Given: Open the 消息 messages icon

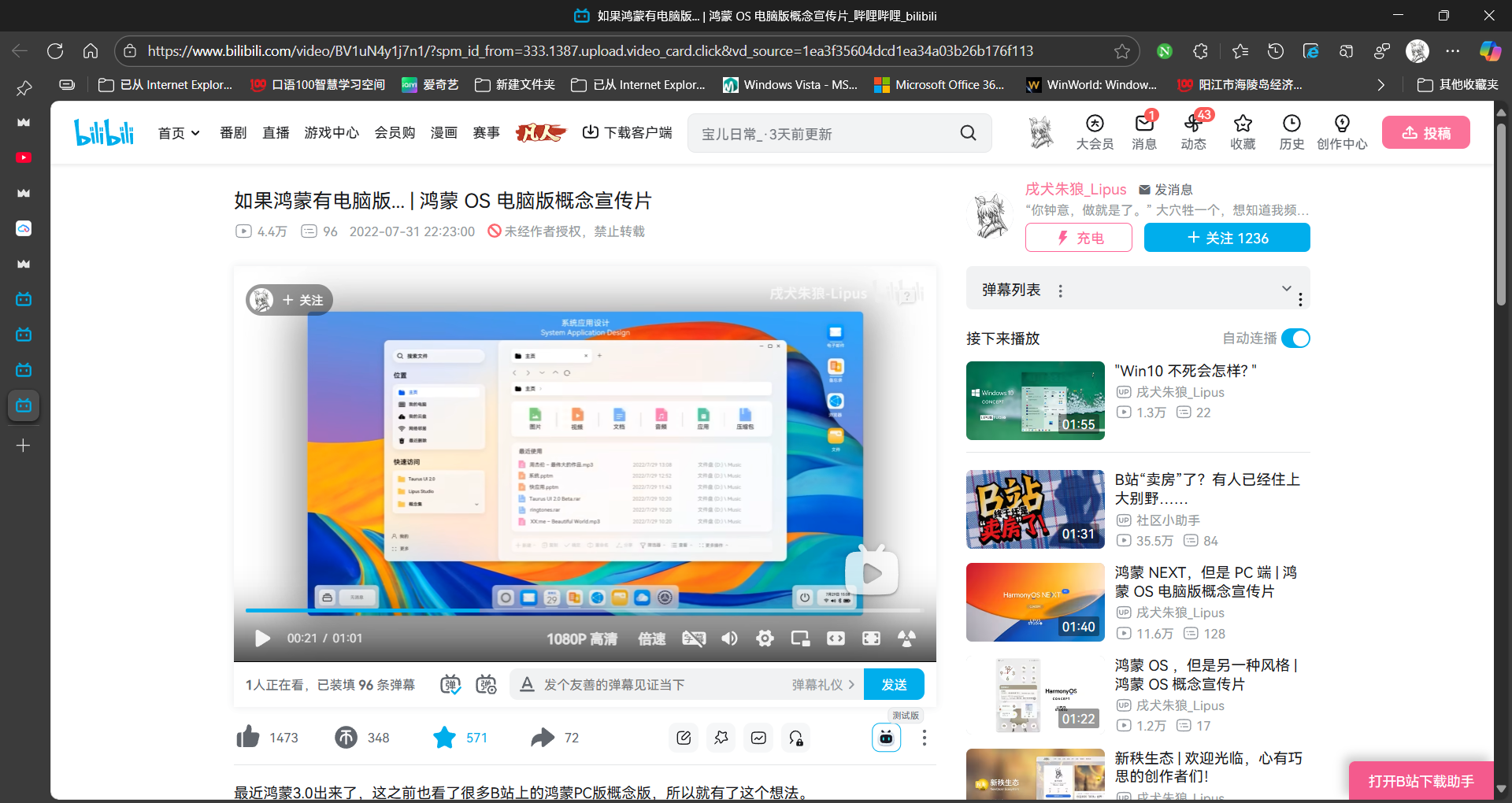Looking at the screenshot, I should pos(1144,132).
